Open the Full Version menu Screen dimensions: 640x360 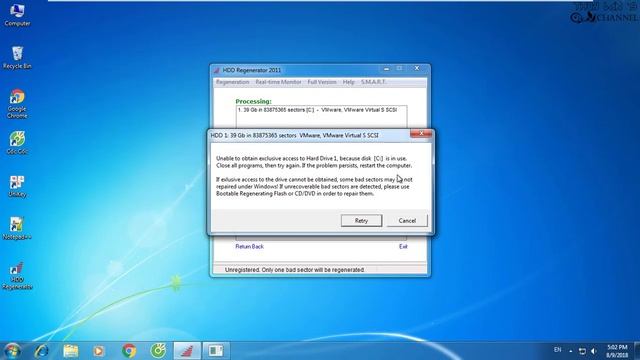[322, 82]
